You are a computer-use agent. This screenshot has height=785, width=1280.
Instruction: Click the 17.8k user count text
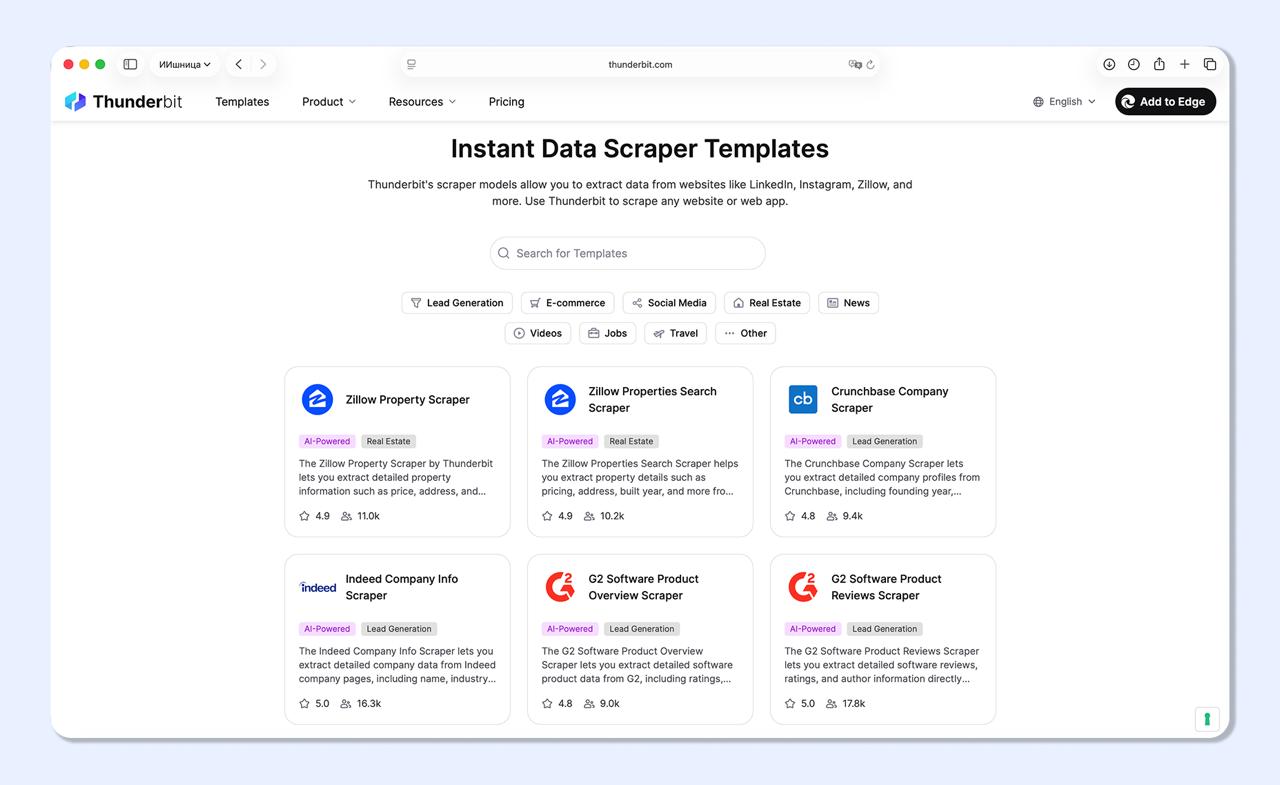point(854,704)
